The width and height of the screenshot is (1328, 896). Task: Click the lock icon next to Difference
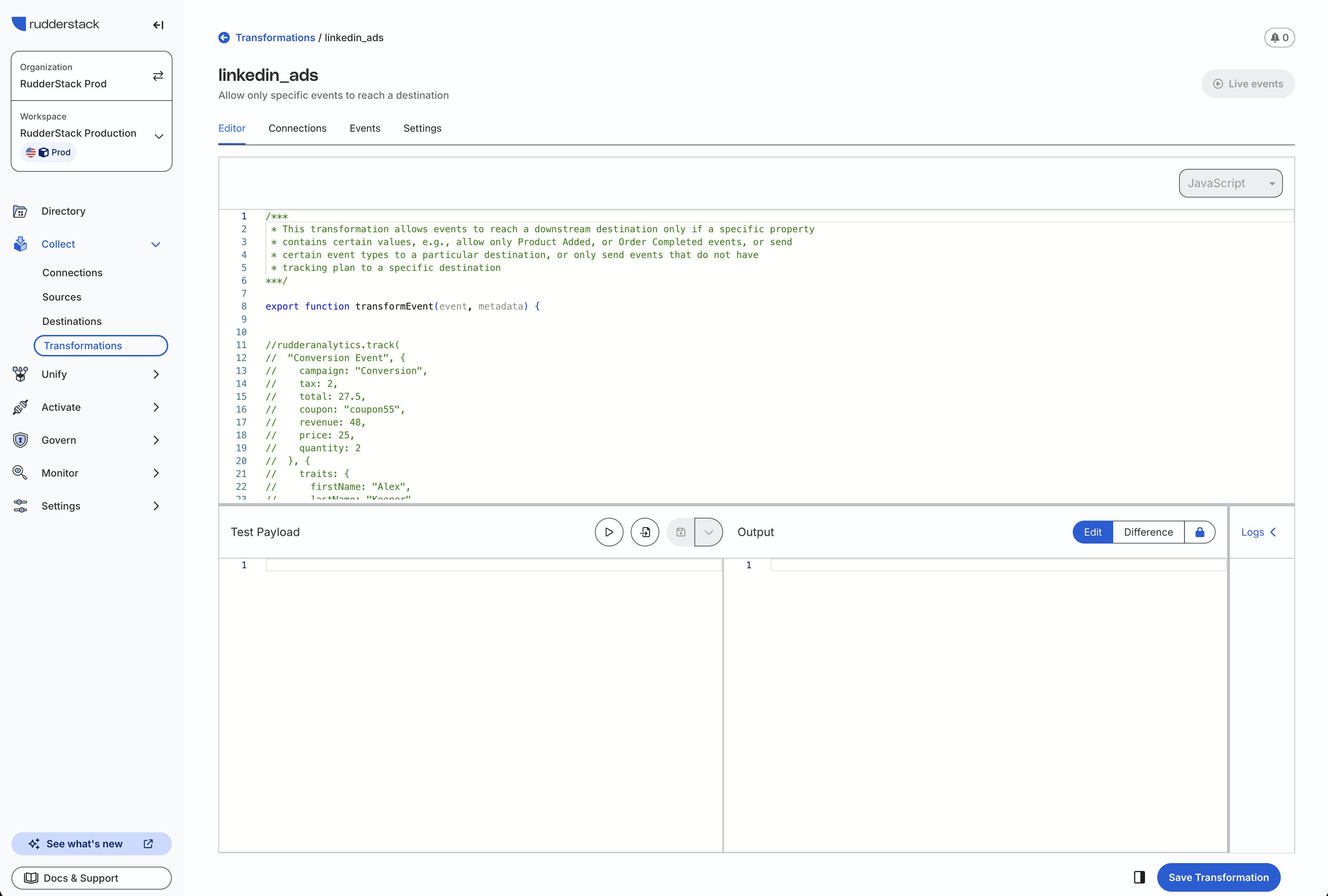(1199, 532)
